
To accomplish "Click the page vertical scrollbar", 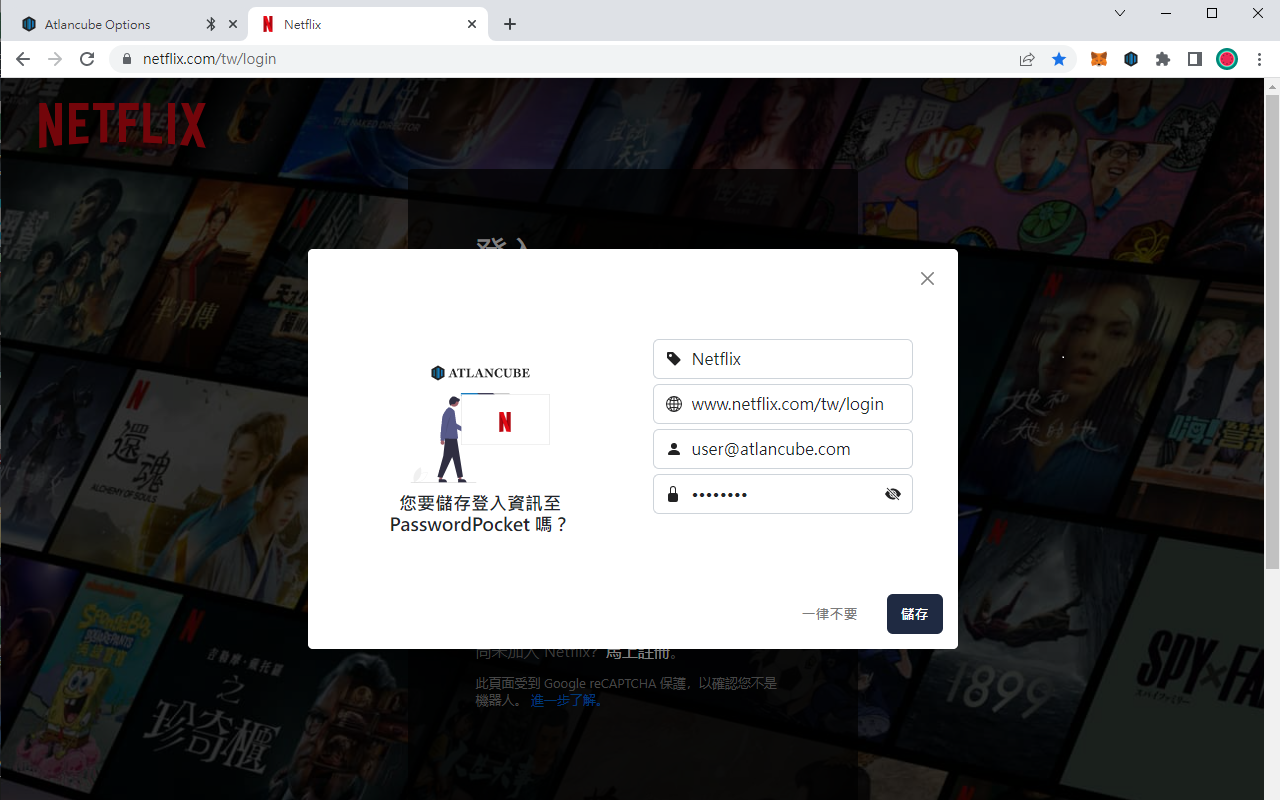I will [x=1272, y=330].
